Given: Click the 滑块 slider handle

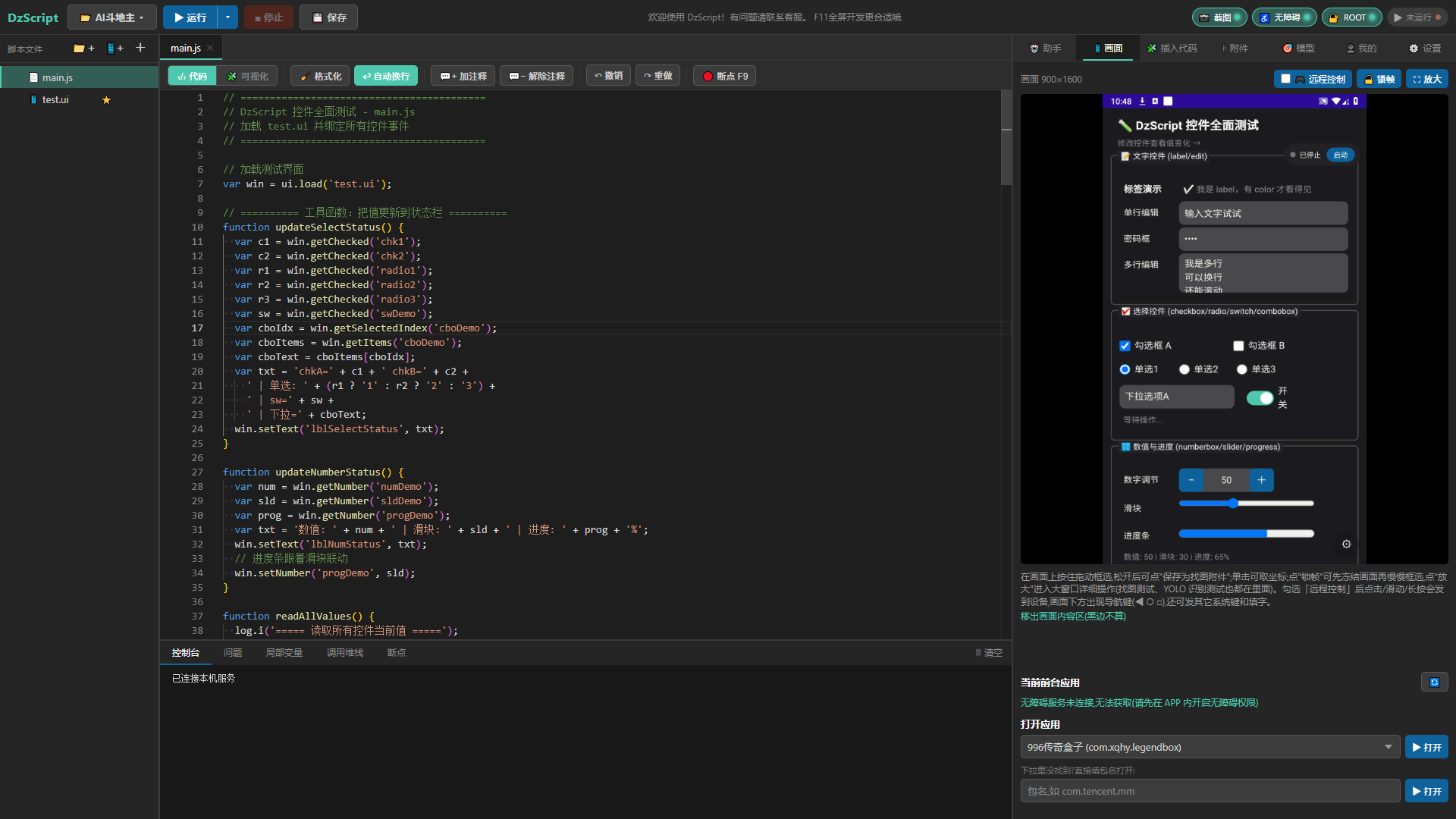Looking at the screenshot, I should click(1233, 504).
